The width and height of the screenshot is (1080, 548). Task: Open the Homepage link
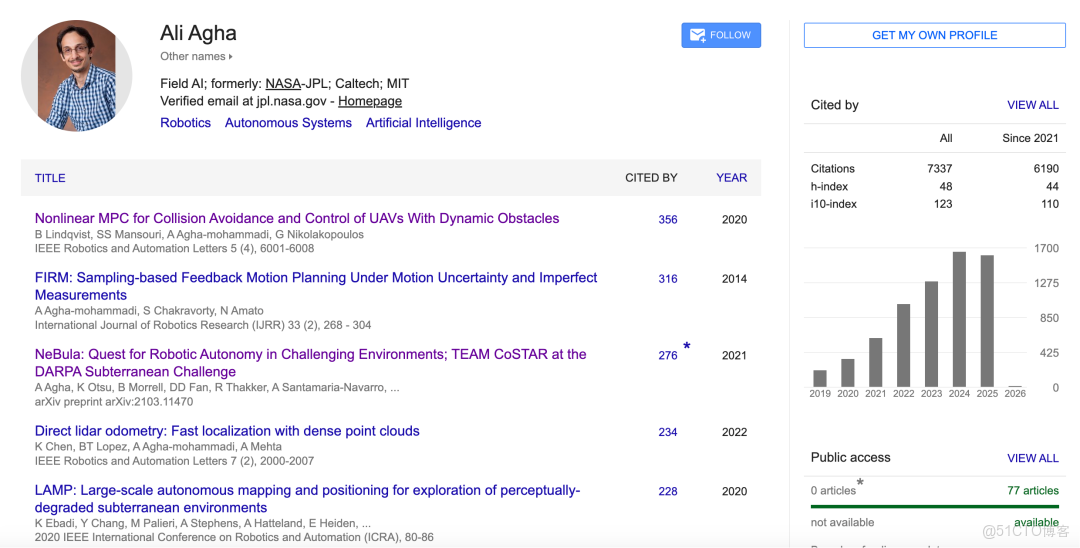tap(370, 101)
